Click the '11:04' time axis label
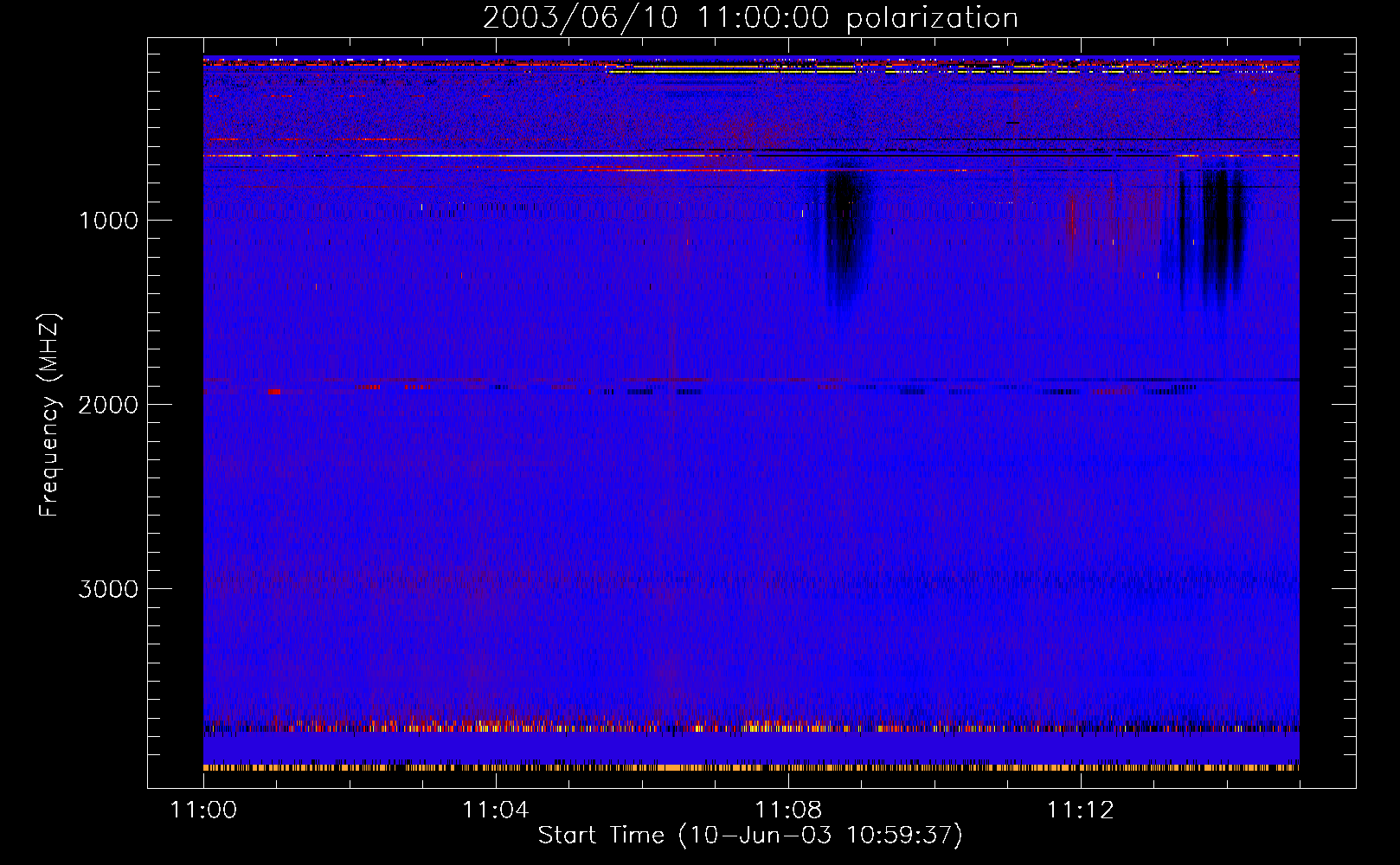The image size is (1400, 865). tap(496, 811)
